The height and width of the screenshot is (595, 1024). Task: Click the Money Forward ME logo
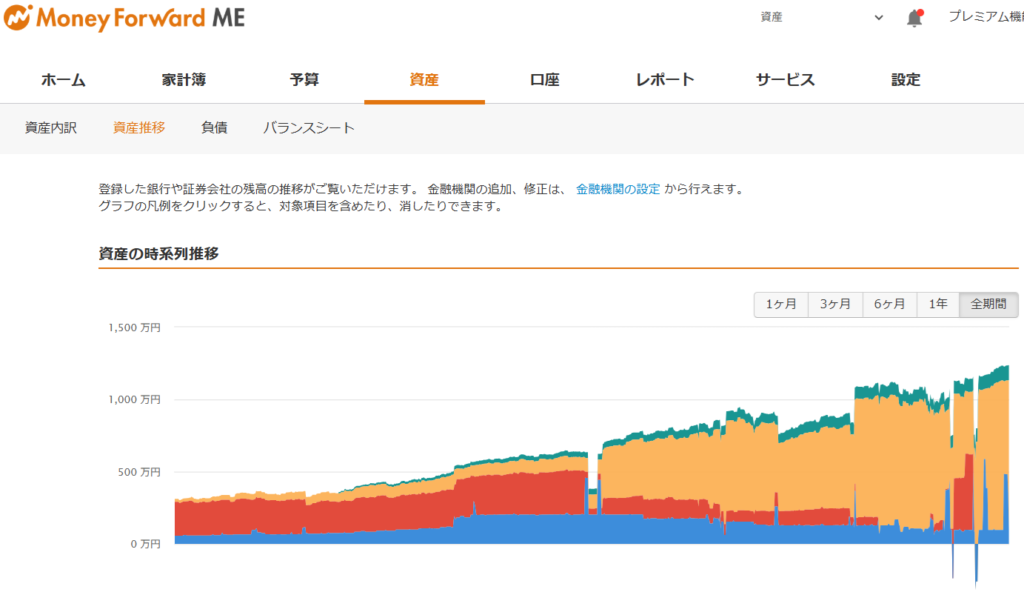coord(125,18)
